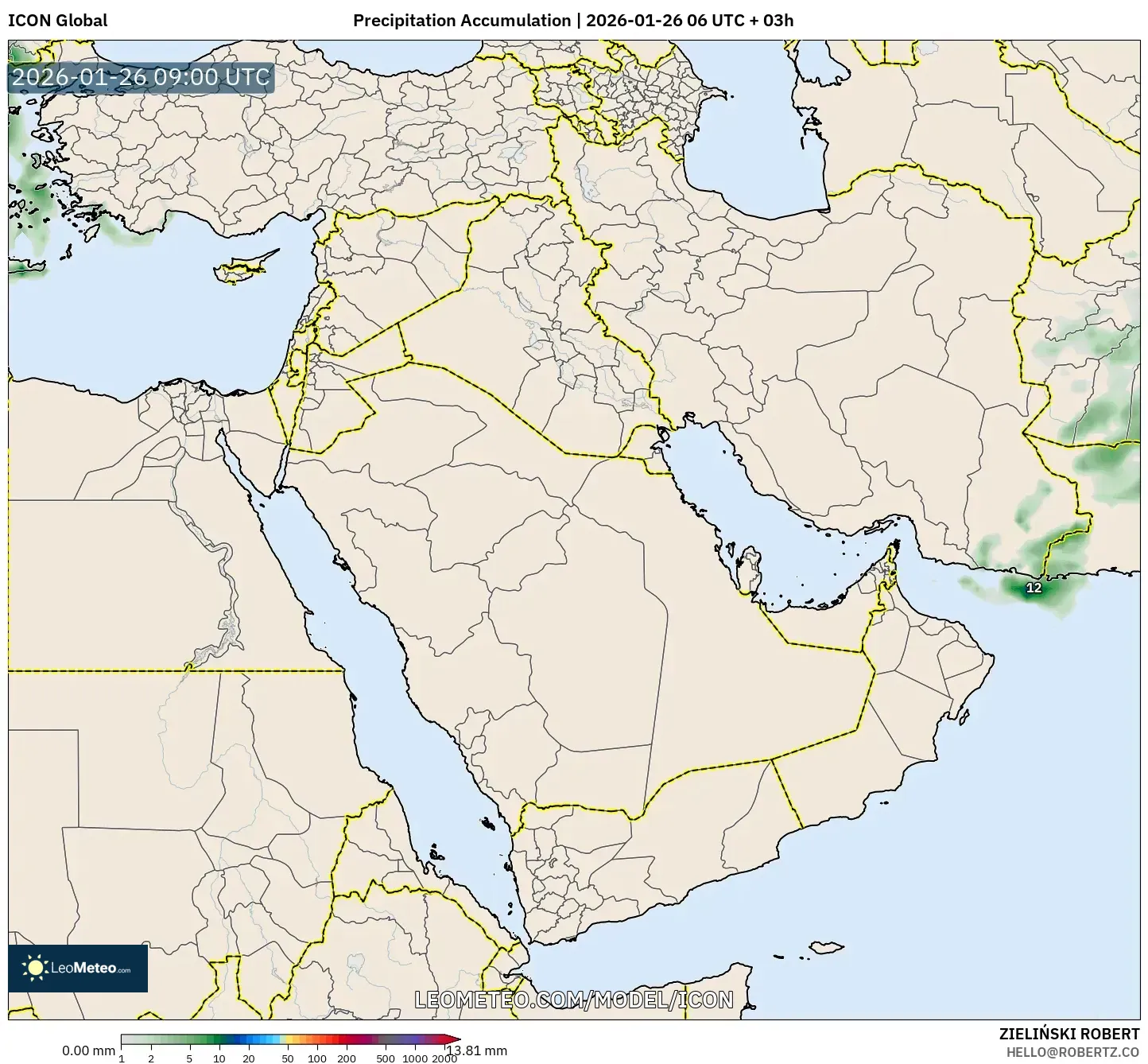Click the HELLO@ROBERTZ.CO email link

pos(1072,1051)
